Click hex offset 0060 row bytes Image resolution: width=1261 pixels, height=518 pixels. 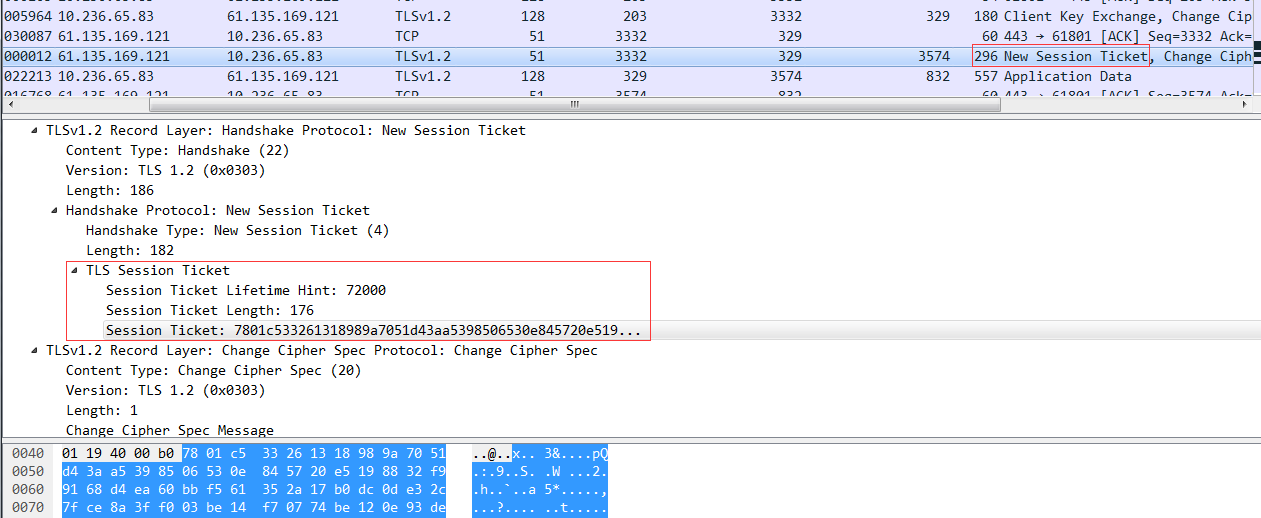coord(253,490)
